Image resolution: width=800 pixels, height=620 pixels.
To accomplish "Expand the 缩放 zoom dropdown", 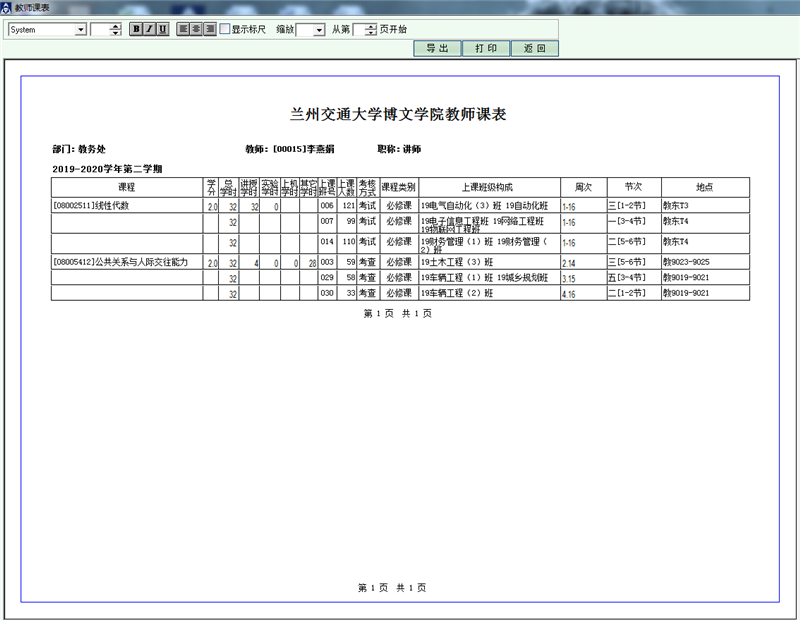I will click(x=319, y=30).
